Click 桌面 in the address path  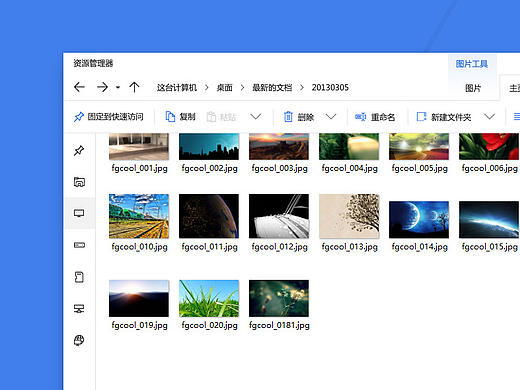pyautogui.click(x=224, y=88)
